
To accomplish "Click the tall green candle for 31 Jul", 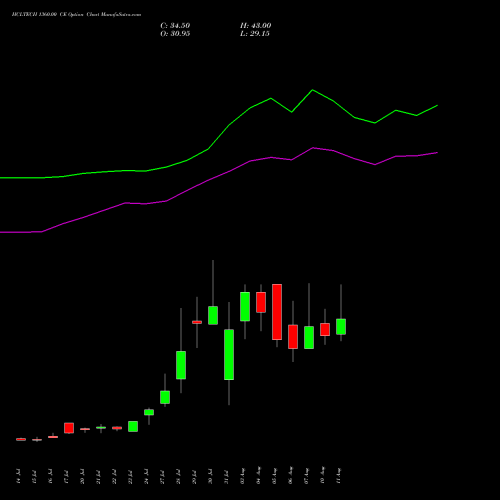I will point(229,355).
